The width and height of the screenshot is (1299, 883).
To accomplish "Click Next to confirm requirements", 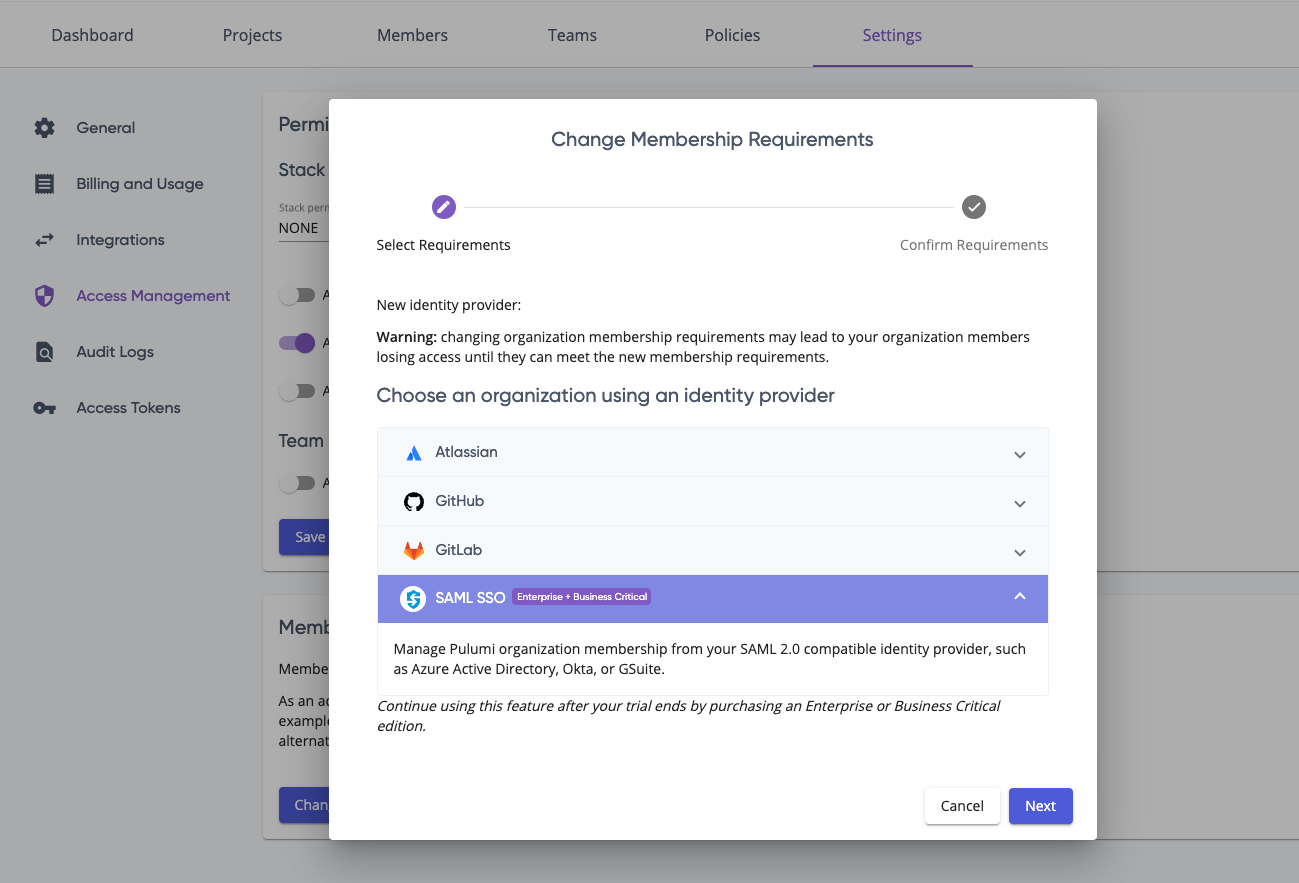I will point(1040,806).
